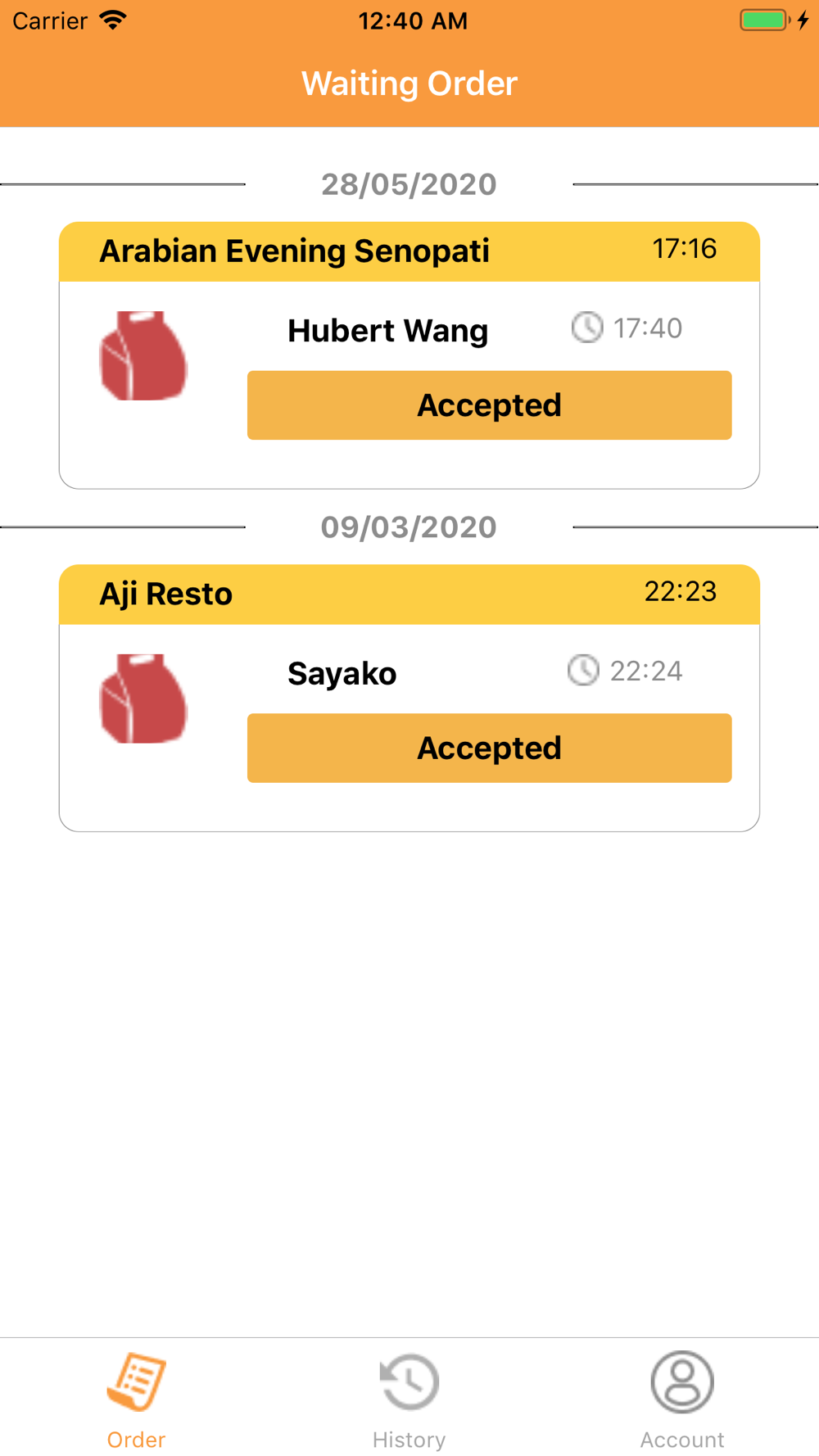This screenshot has width=819, height=1456.
Task: Tap the battery indicator icon
Action: point(764,20)
